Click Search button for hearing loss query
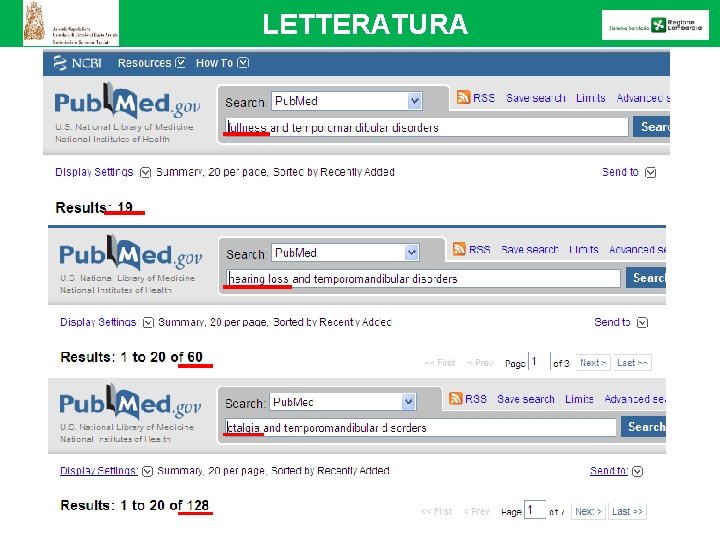 click(x=646, y=277)
